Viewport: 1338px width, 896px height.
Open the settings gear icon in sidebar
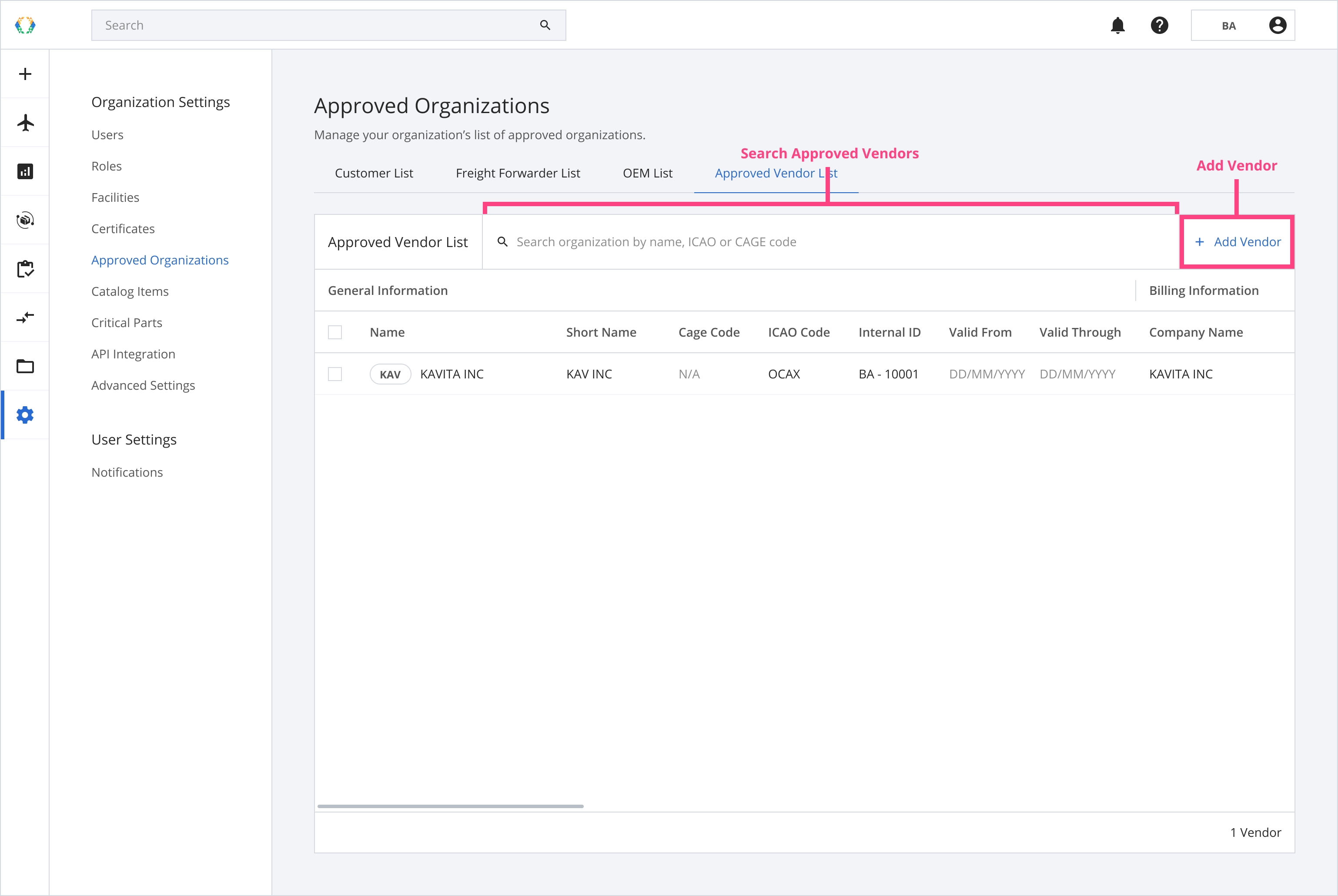(25, 415)
